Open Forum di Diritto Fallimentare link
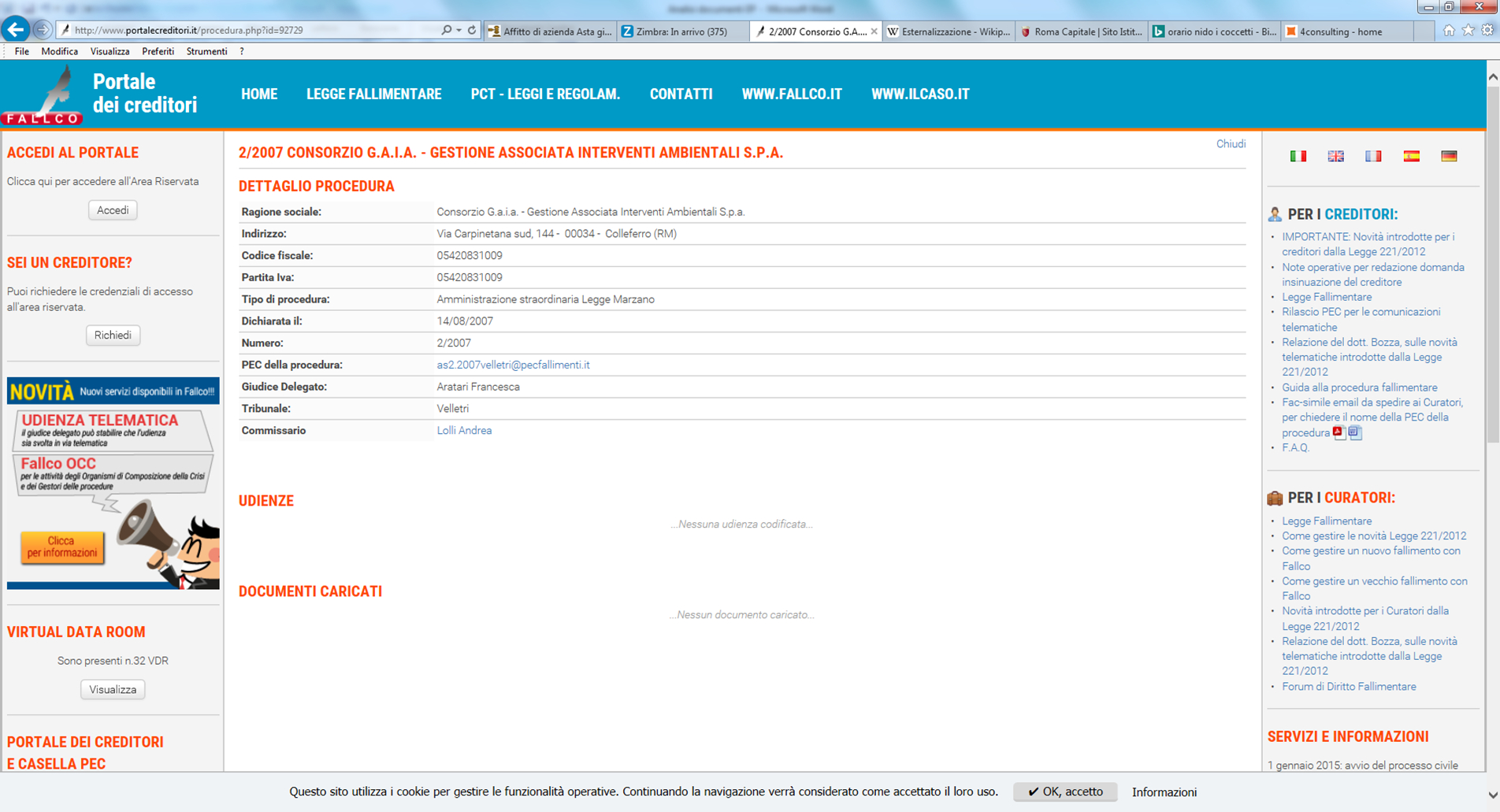The height and width of the screenshot is (812, 1500). pos(1349,687)
